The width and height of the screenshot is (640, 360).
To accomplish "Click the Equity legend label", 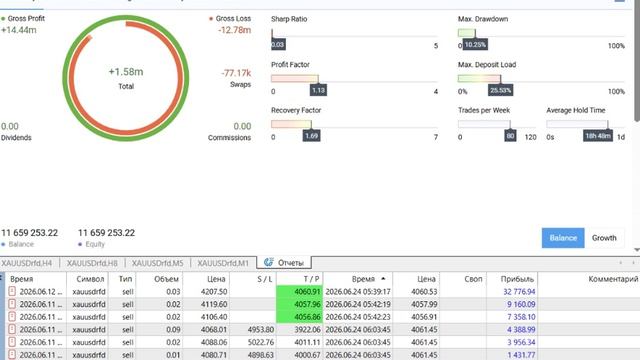I will (x=95, y=244).
